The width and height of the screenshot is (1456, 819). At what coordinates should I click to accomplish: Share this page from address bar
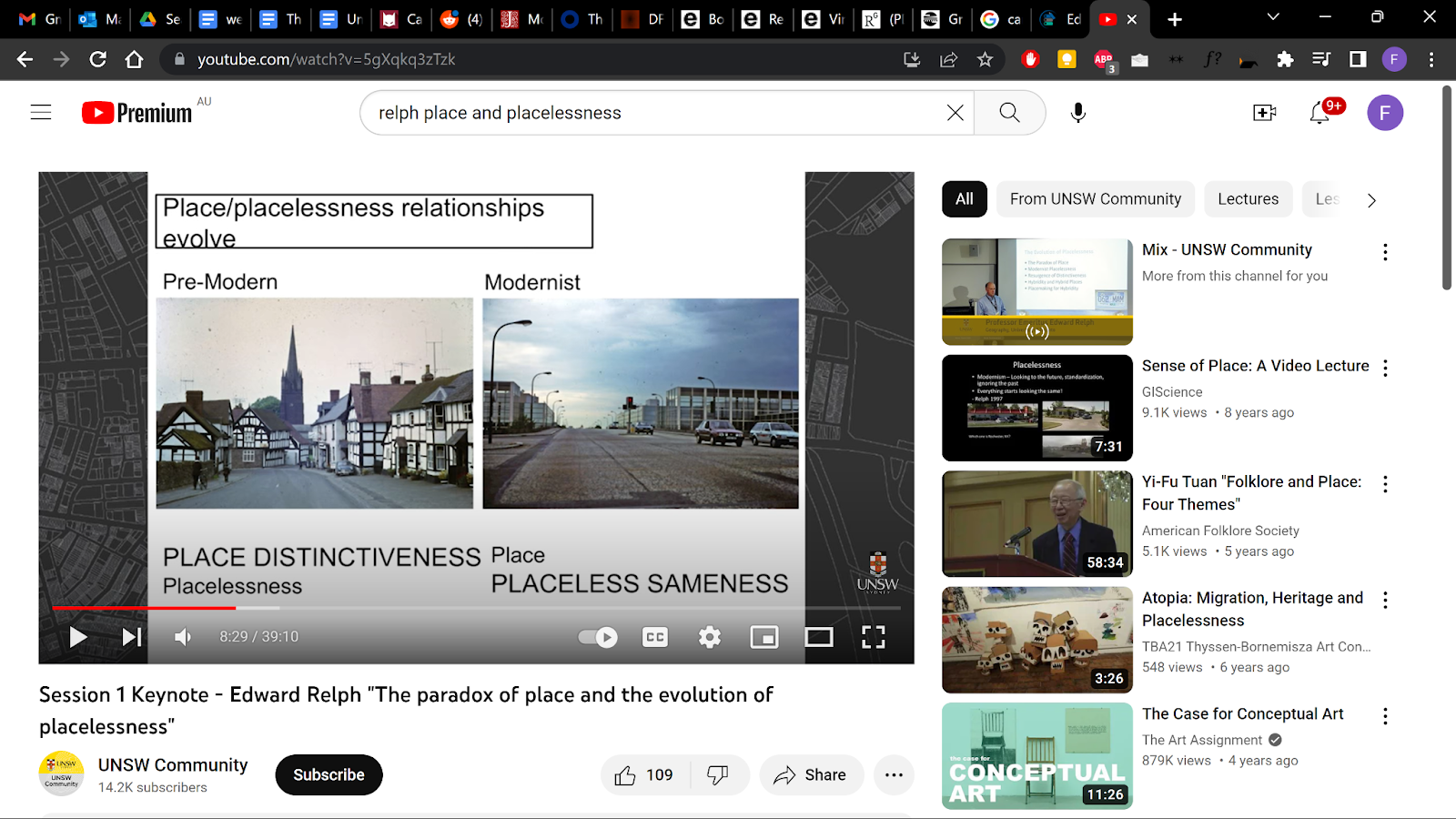tap(948, 59)
